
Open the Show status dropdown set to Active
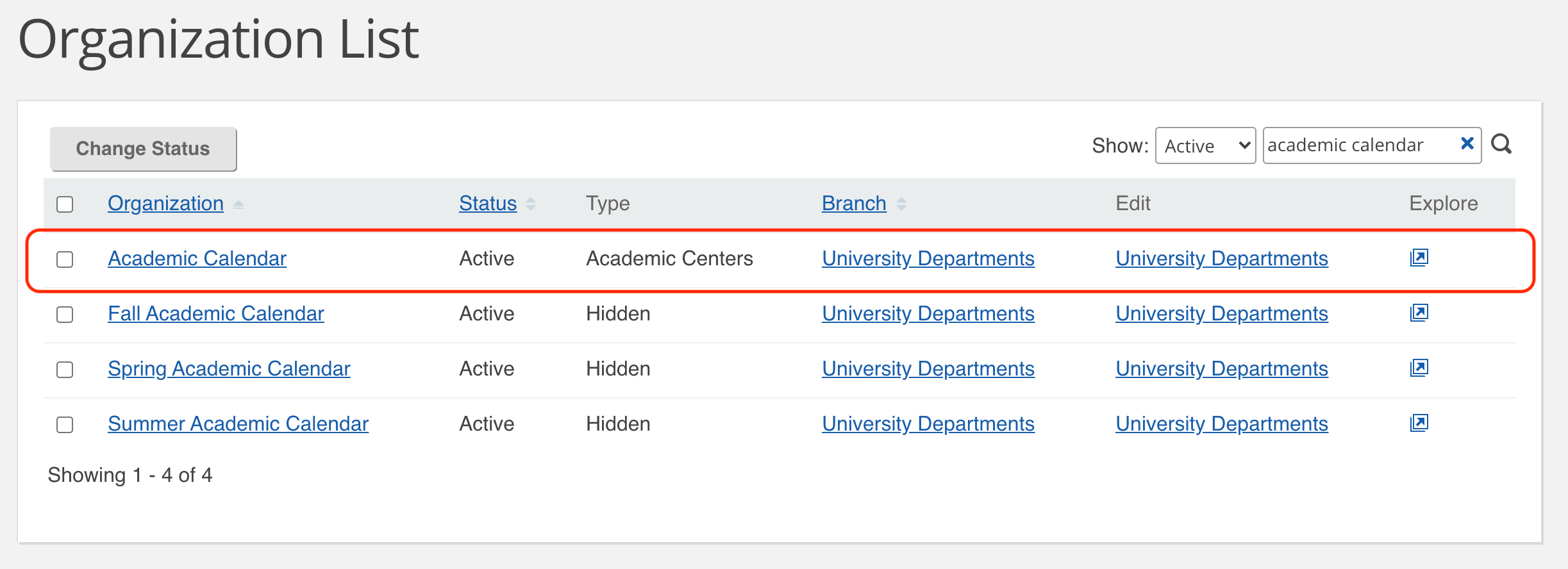1205,145
